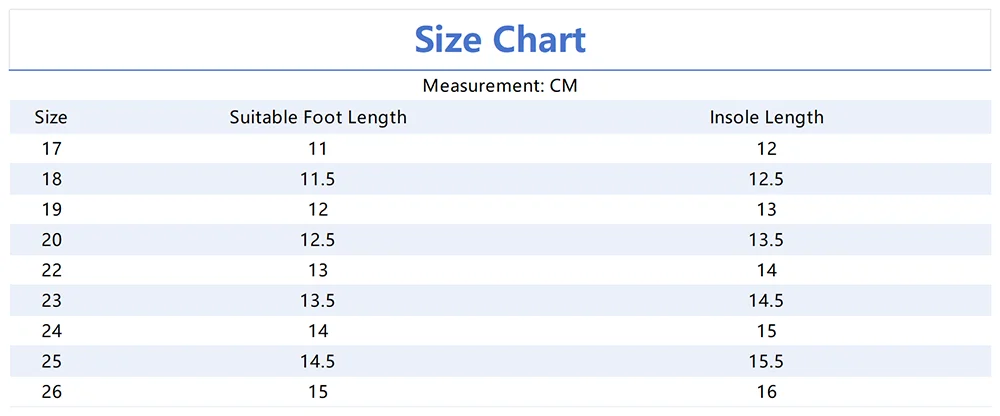The image size is (1000, 416).
Task: Click insole length value 12.5
Action: click(767, 179)
